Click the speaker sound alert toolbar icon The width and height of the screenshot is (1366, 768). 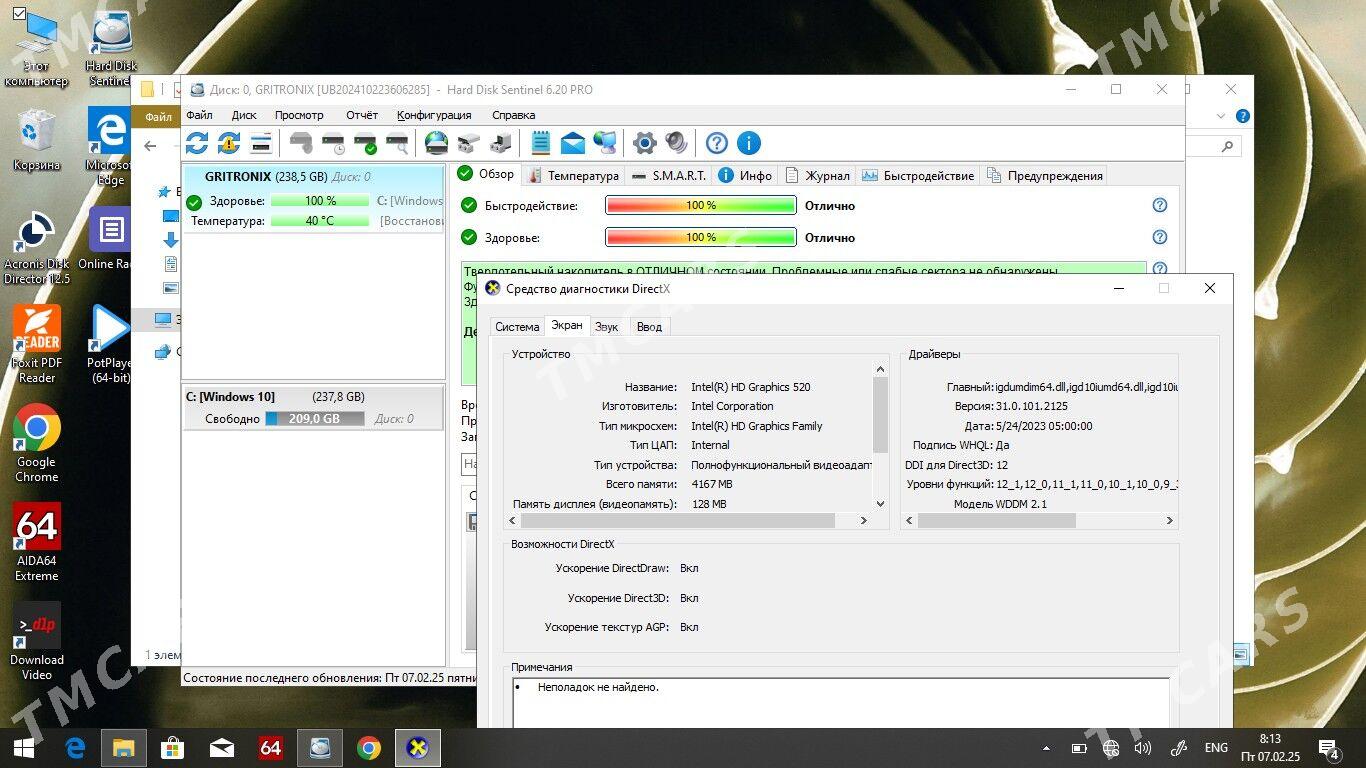(677, 143)
